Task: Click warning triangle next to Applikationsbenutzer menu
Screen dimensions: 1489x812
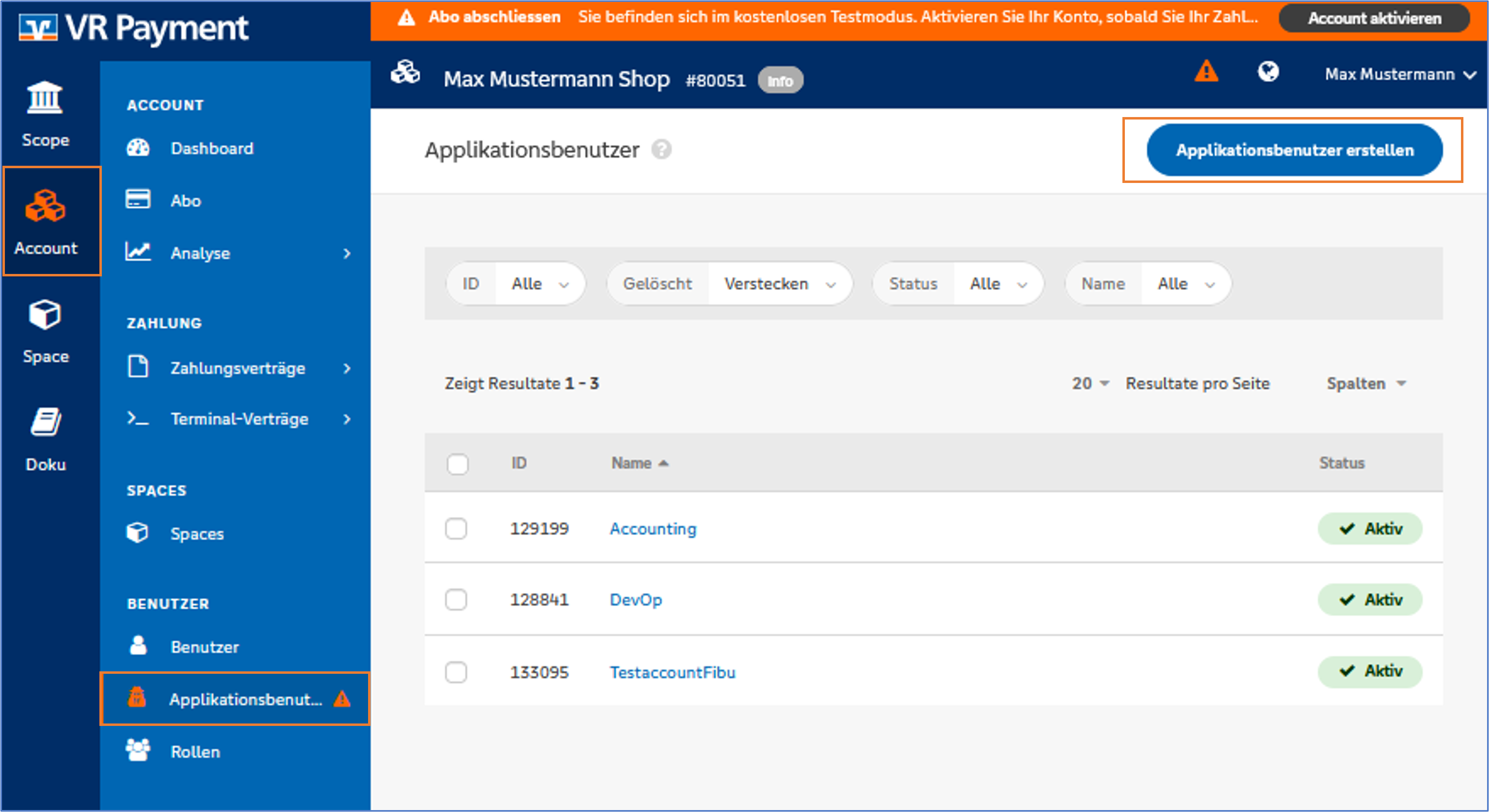Action: [342, 699]
